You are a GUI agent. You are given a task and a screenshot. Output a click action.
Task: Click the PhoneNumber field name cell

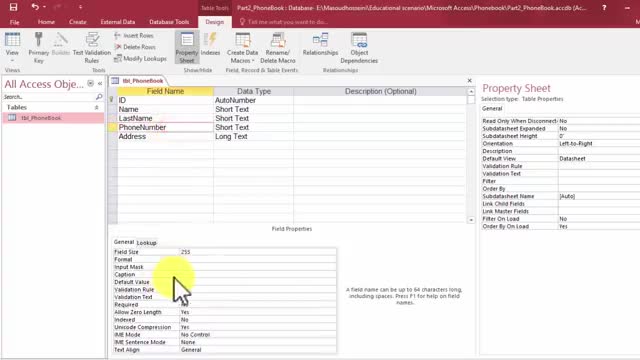(x=165, y=127)
